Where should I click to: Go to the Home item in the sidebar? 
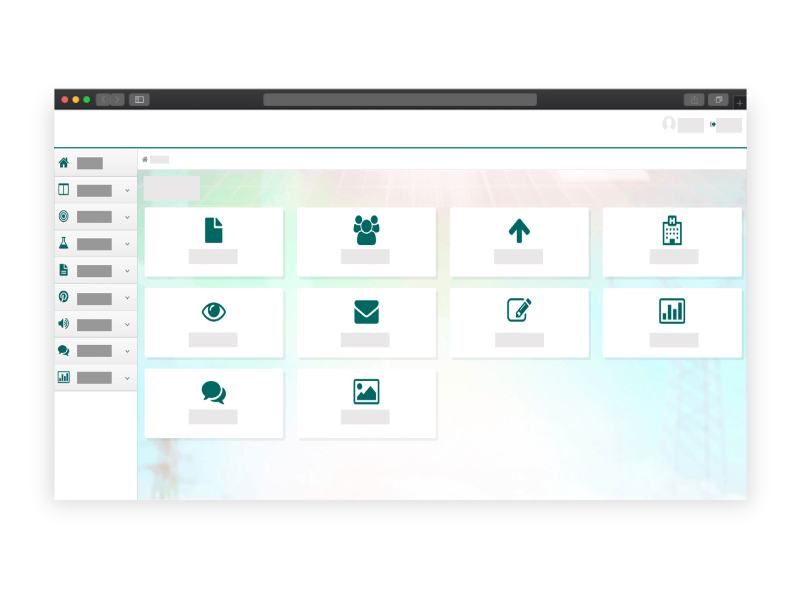click(89, 163)
